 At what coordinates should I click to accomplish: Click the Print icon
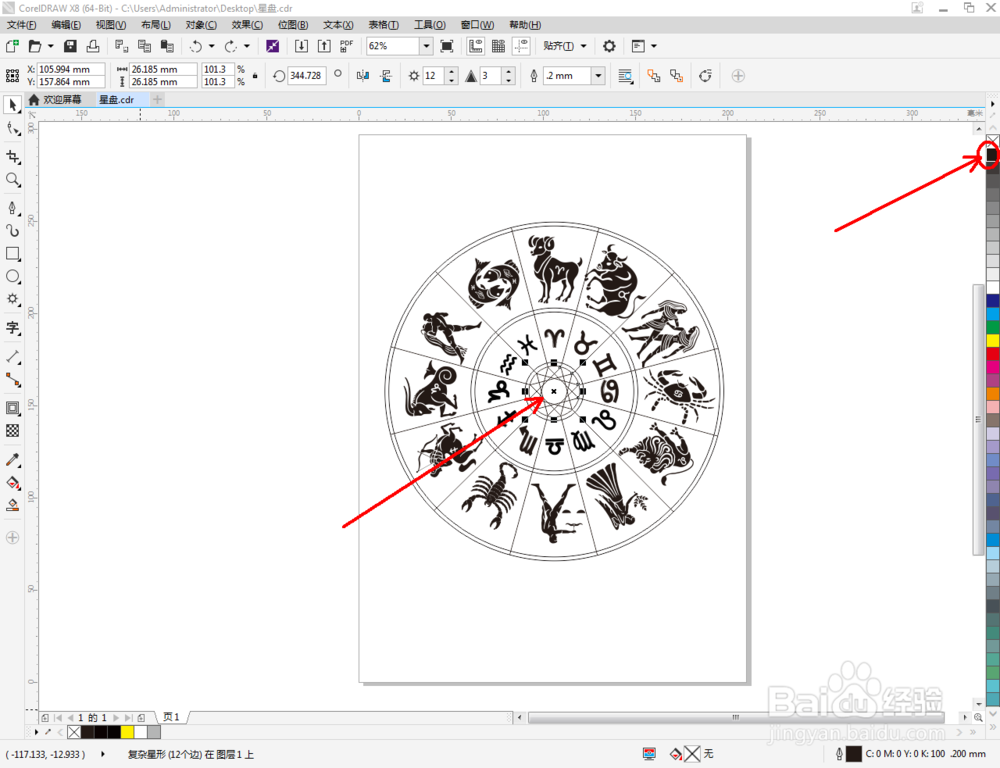(x=93, y=46)
